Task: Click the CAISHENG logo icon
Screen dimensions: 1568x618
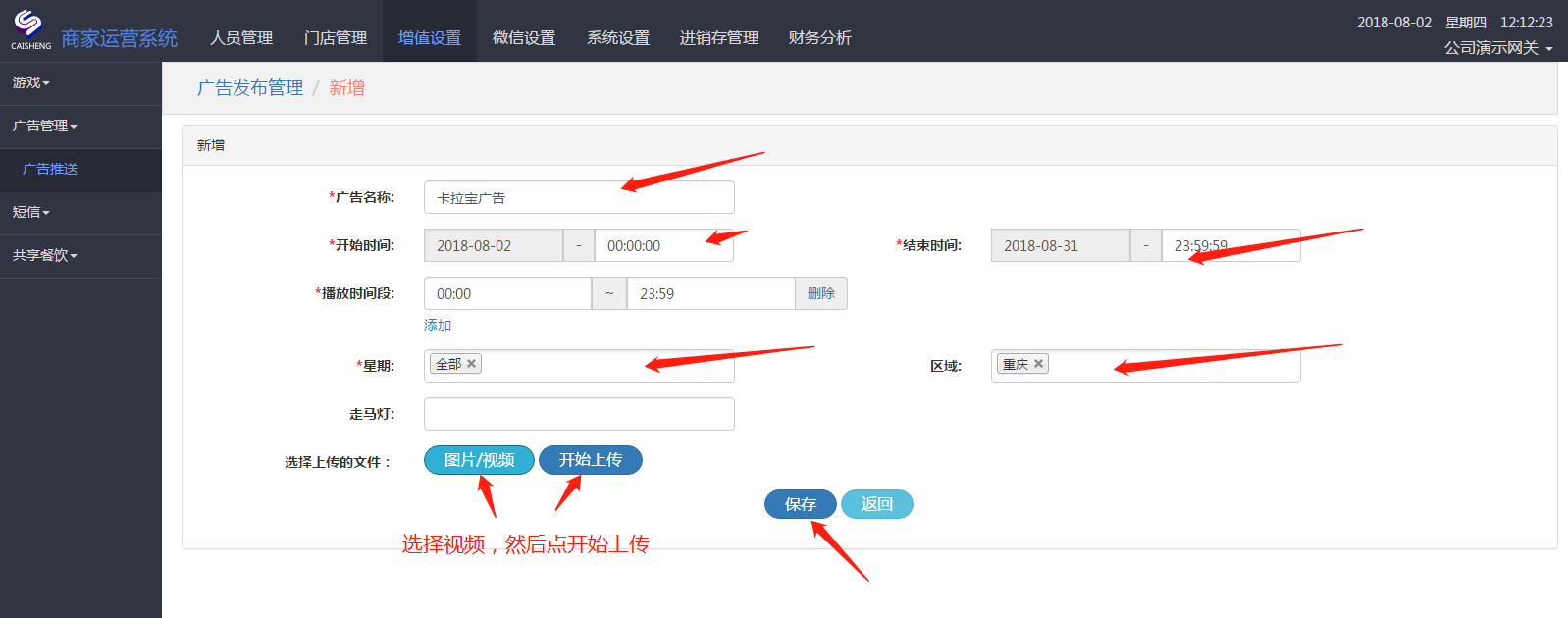Action: [30, 29]
